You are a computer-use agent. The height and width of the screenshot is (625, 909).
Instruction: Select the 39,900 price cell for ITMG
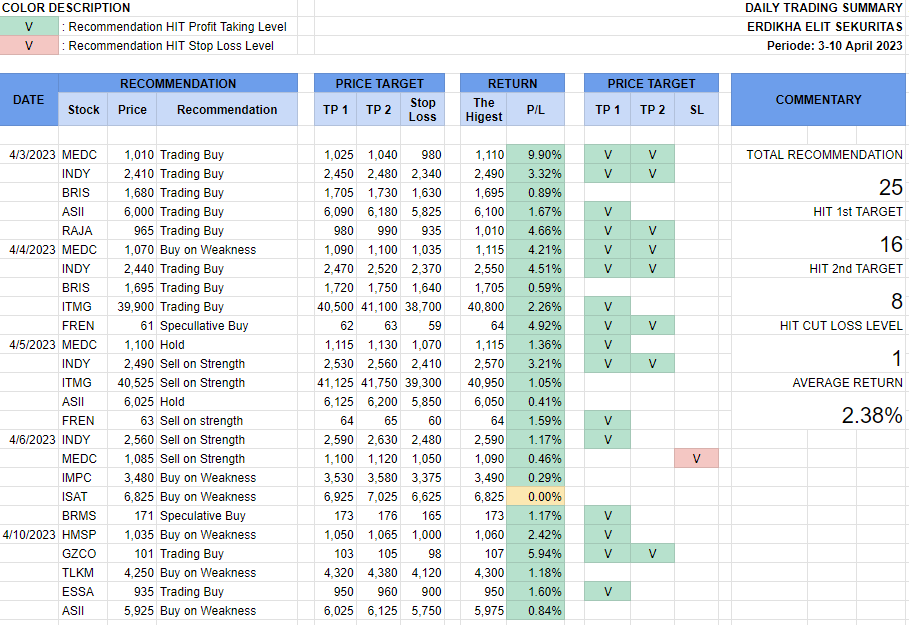[x=132, y=307]
